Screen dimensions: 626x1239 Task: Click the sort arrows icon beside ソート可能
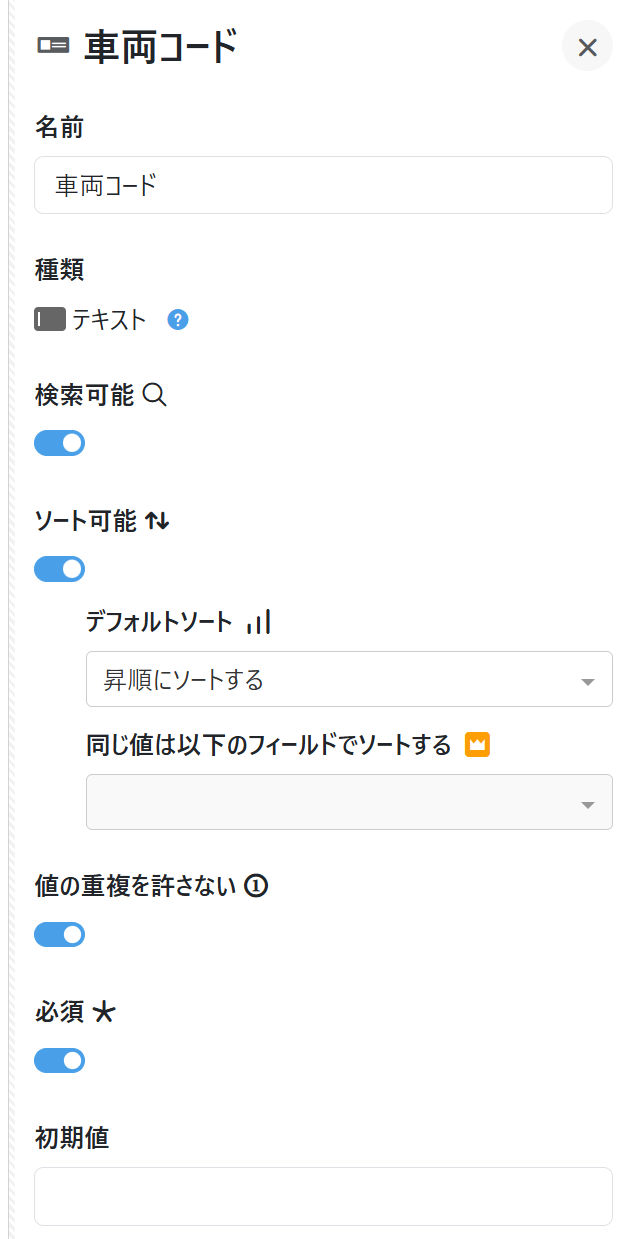click(157, 521)
